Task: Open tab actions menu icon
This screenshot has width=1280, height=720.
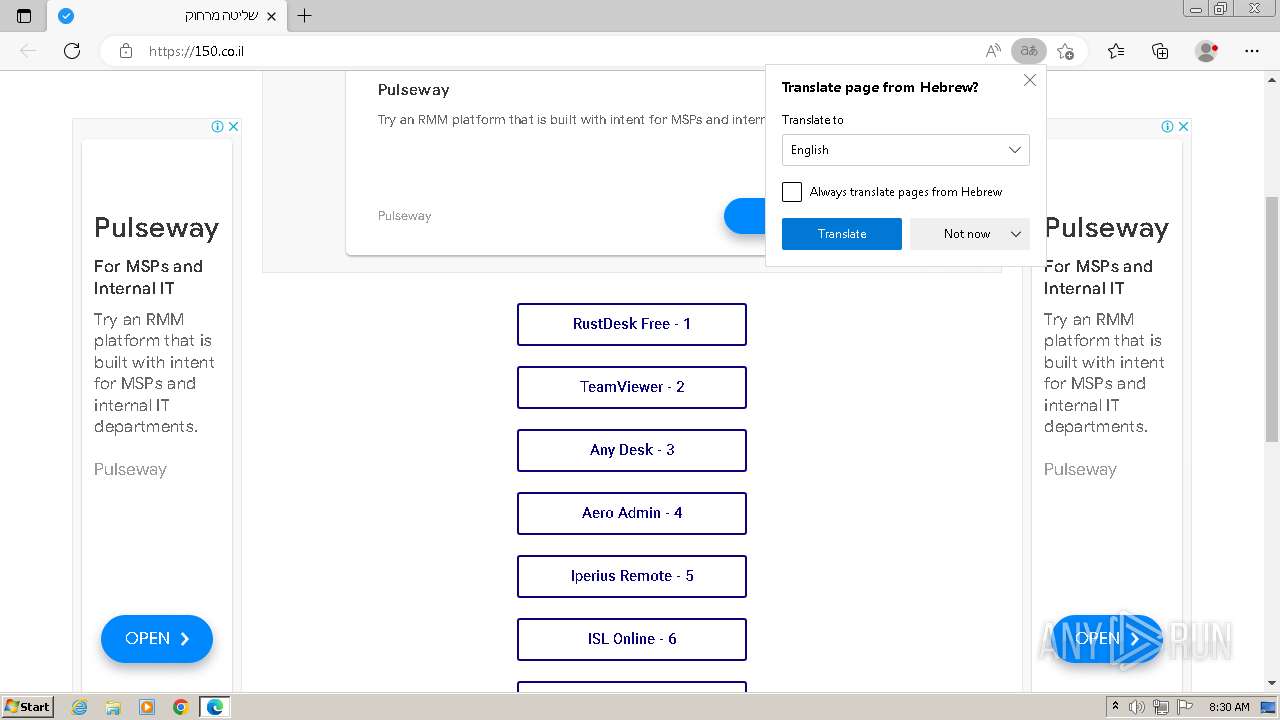Action: pyautogui.click(x=24, y=16)
